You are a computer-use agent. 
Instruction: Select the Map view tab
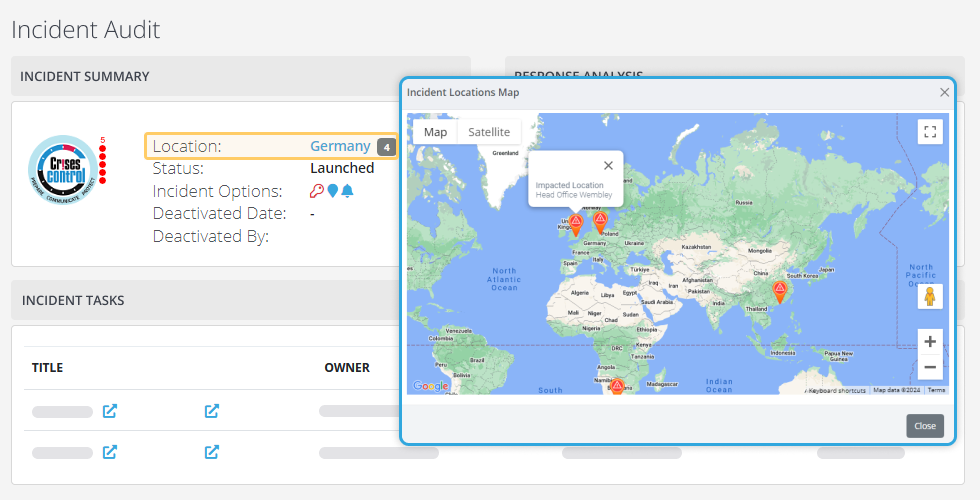coord(435,132)
